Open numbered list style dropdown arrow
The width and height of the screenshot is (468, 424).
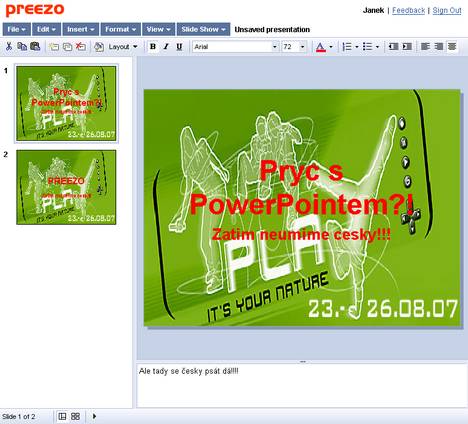357,47
